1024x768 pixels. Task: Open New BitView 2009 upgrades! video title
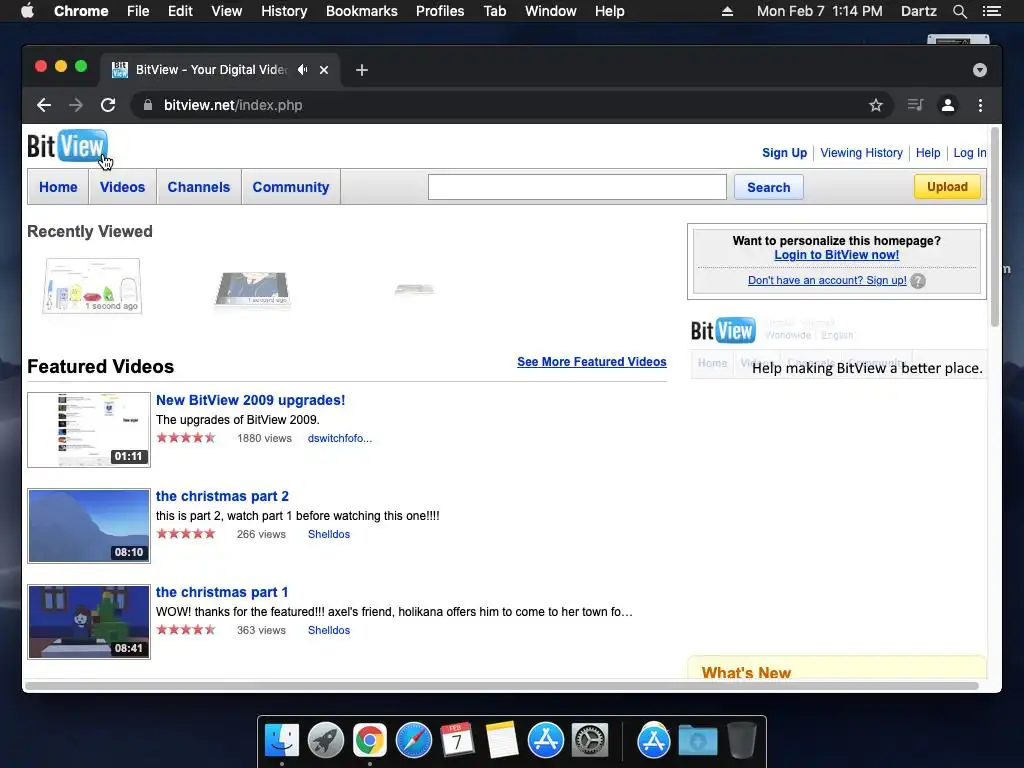point(250,400)
